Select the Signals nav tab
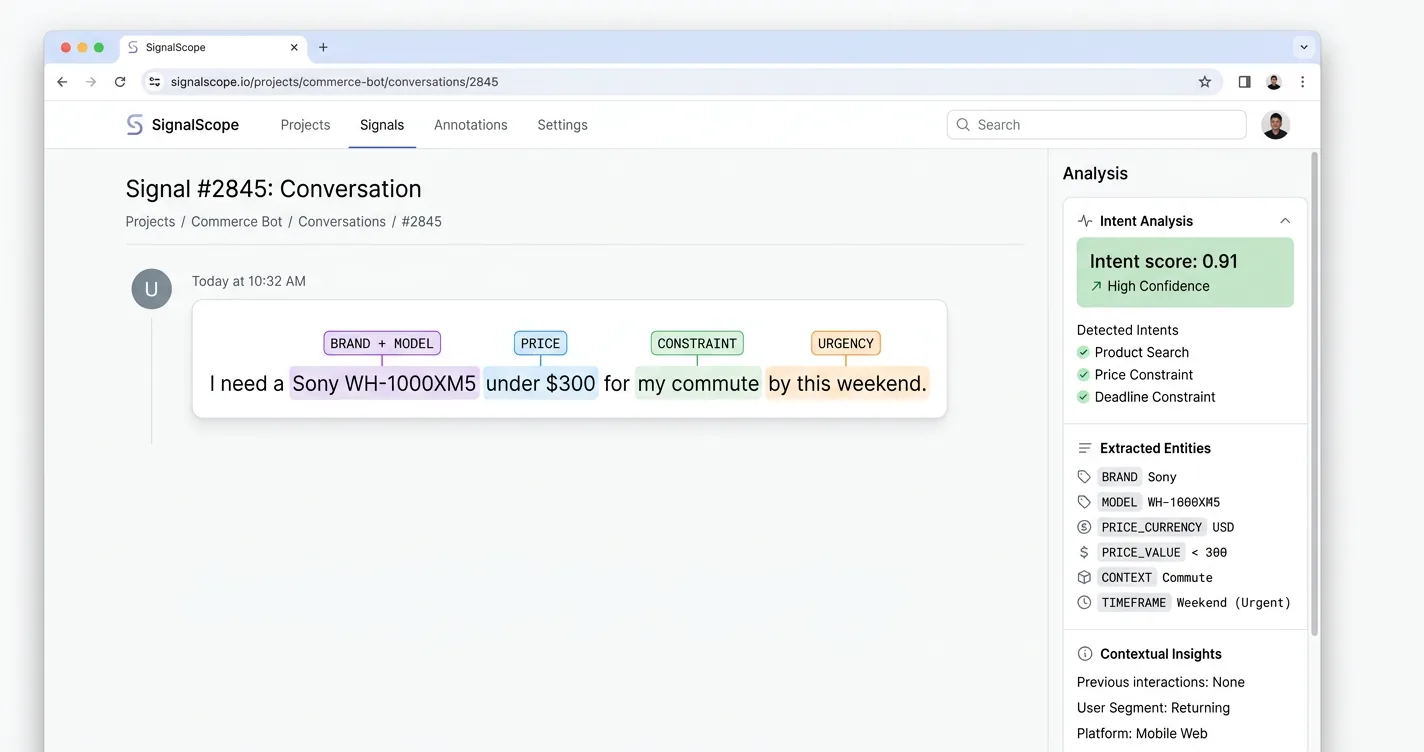The height and width of the screenshot is (752, 1424). (x=382, y=125)
